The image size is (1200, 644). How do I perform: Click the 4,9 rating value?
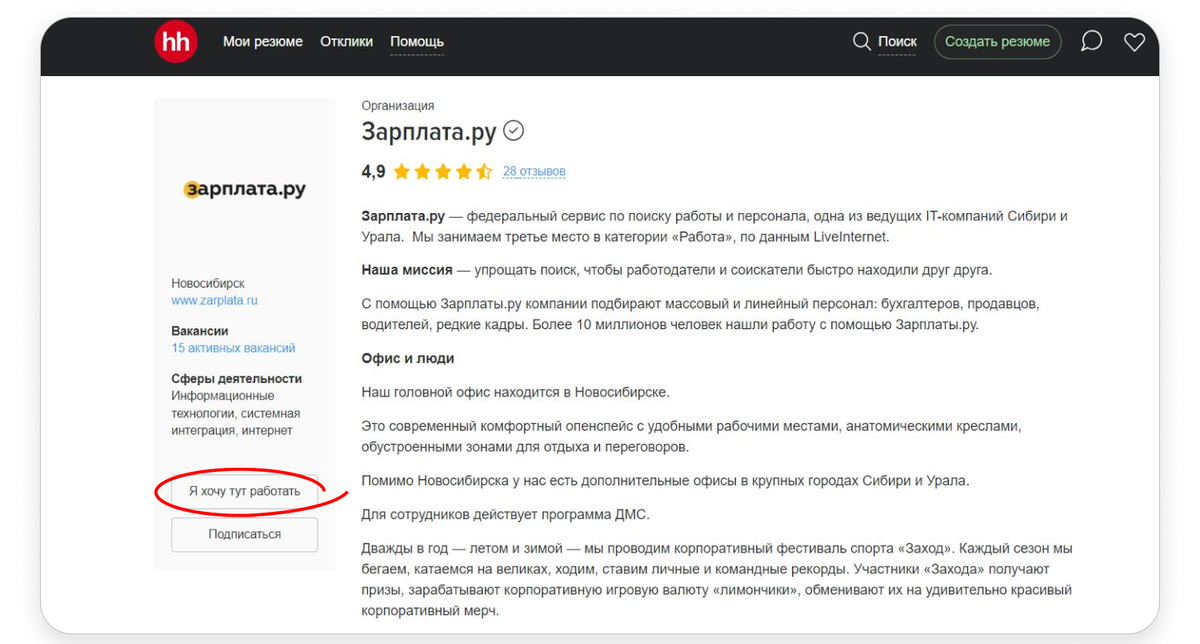click(x=373, y=172)
